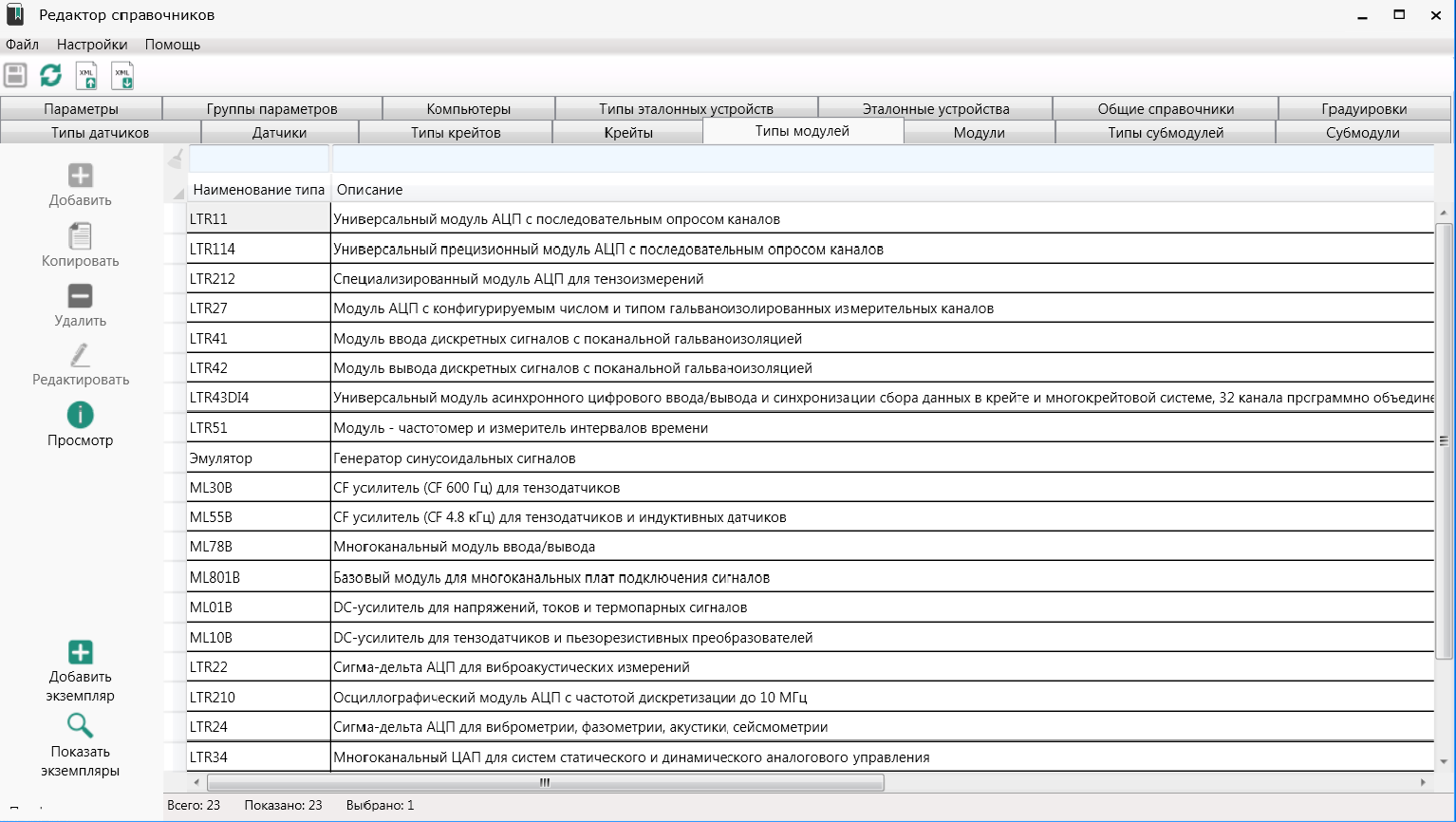Select the LTR212 row
Image resolution: width=1456 pixels, height=822 pixels.
coord(811,279)
